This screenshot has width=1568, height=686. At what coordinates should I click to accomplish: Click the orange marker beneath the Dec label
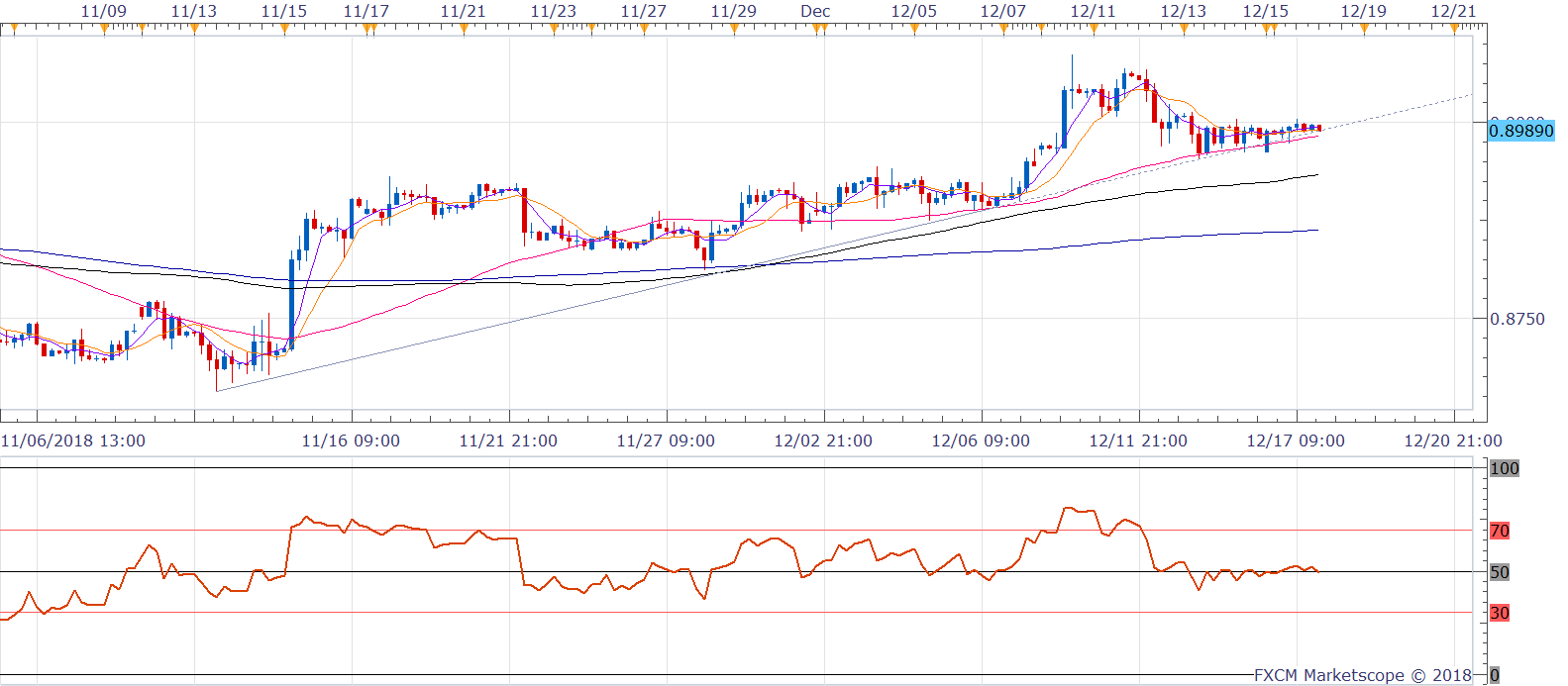click(818, 28)
